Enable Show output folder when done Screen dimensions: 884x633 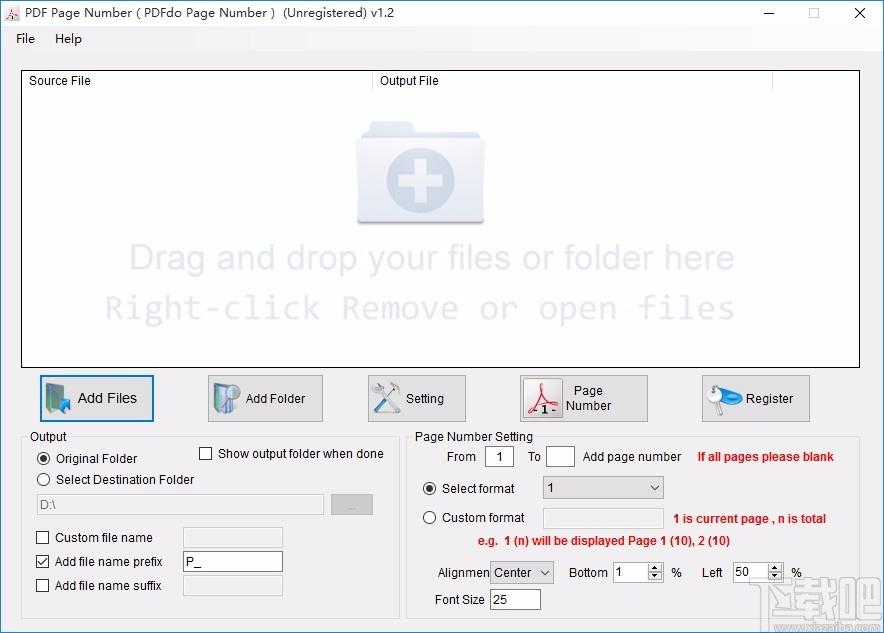point(206,454)
